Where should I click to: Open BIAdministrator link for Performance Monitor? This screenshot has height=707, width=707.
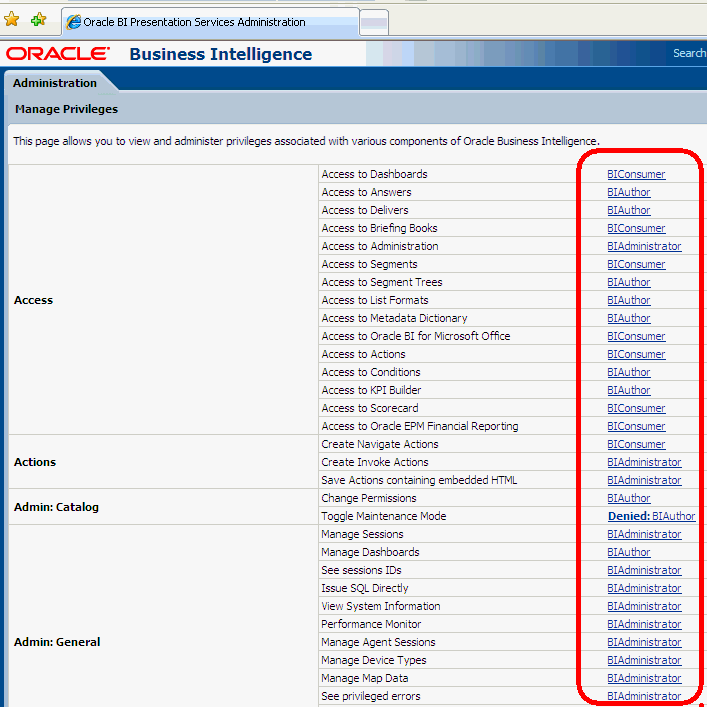pos(644,624)
